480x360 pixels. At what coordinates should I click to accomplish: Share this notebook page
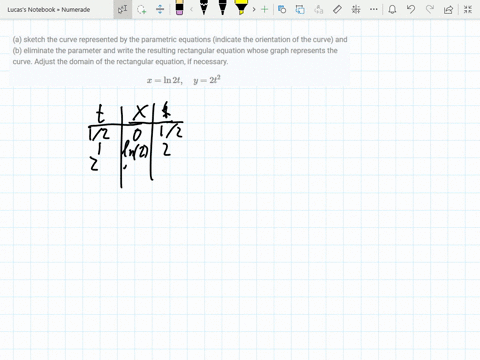[448, 9]
